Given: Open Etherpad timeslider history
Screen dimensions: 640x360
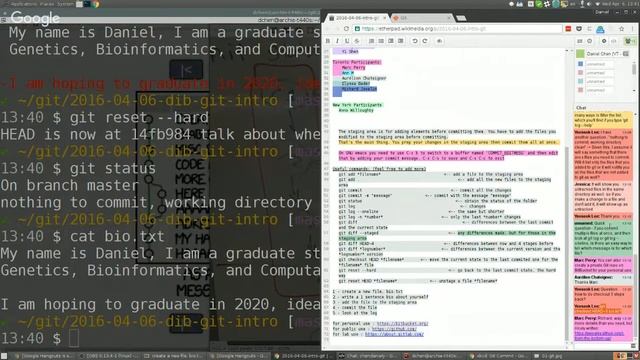Looking at the screenshot, I should tap(589, 41).
